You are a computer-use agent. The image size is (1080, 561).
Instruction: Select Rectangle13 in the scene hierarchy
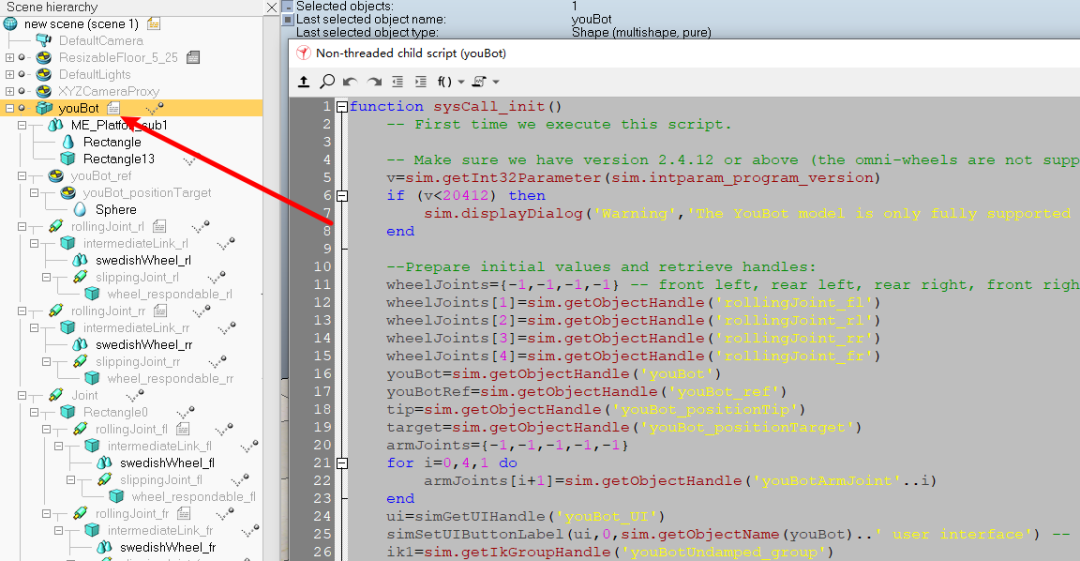(118, 159)
